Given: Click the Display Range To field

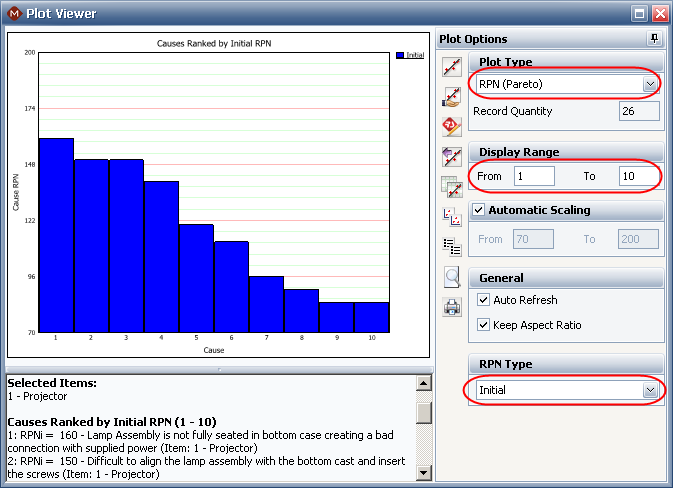Looking at the screenshot, I should (x=637, y=176).
